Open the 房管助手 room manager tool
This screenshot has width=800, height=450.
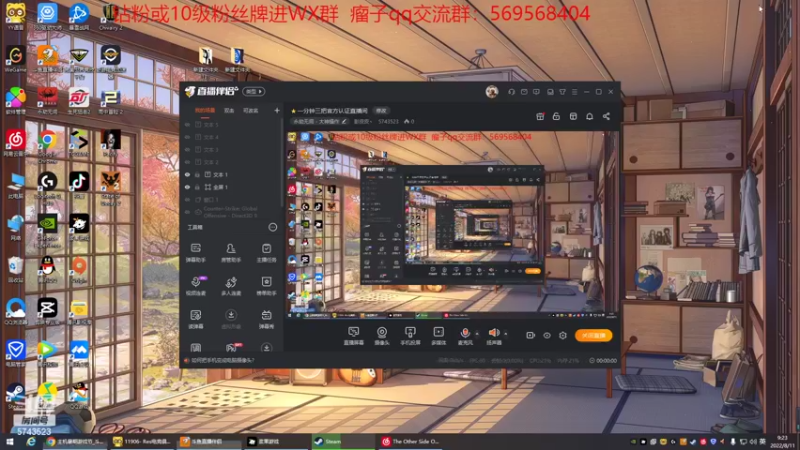[231, 253]
